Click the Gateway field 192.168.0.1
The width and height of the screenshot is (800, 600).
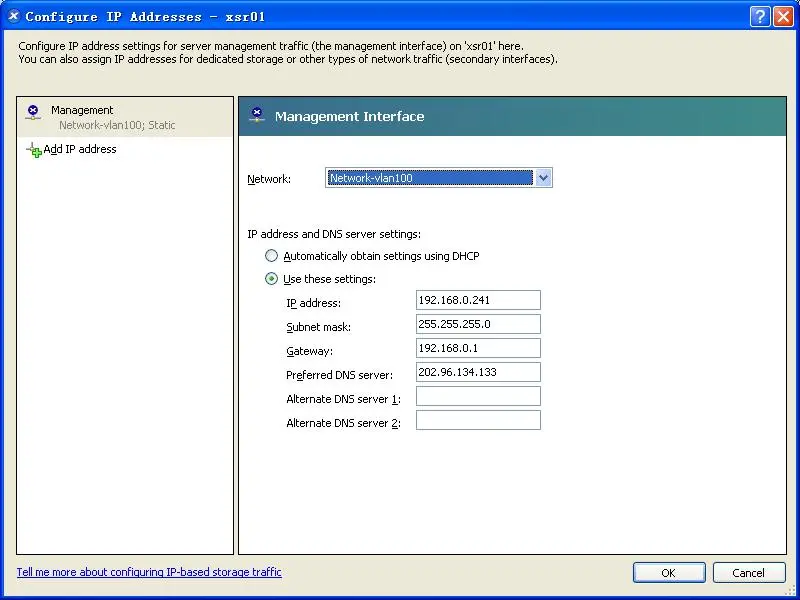478,348
